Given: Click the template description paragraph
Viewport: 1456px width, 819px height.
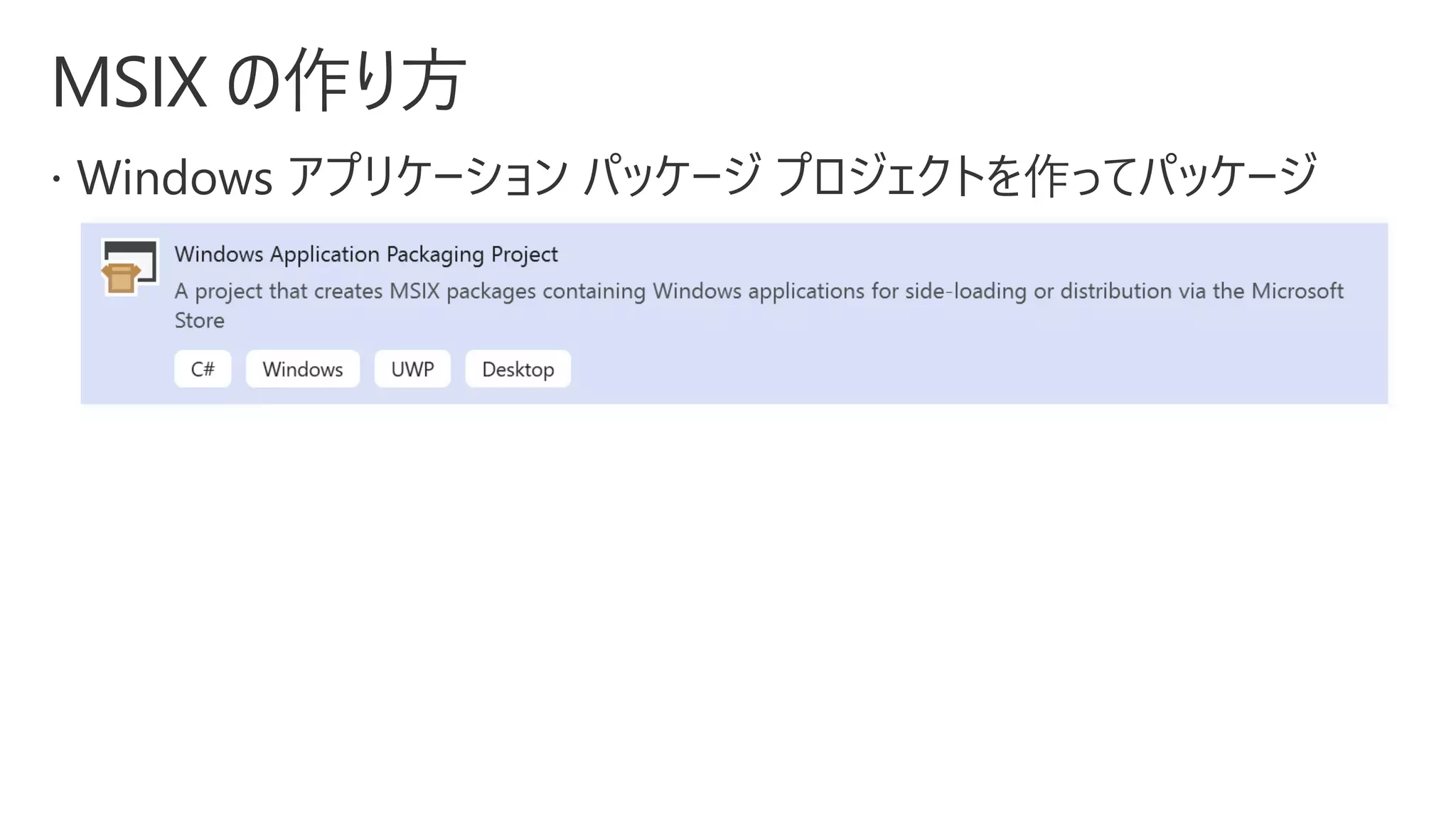Looking at the screenshot, I should coord(758,291).
